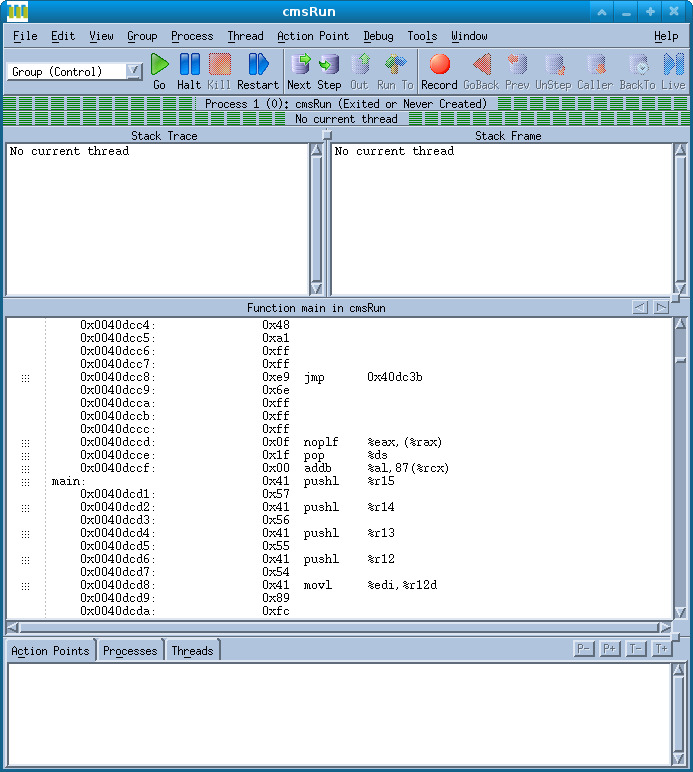Click address 0x0040dcc8 in the source pane
The width and height of the screenshot is (693, 772).
click(x=118, y=377)
